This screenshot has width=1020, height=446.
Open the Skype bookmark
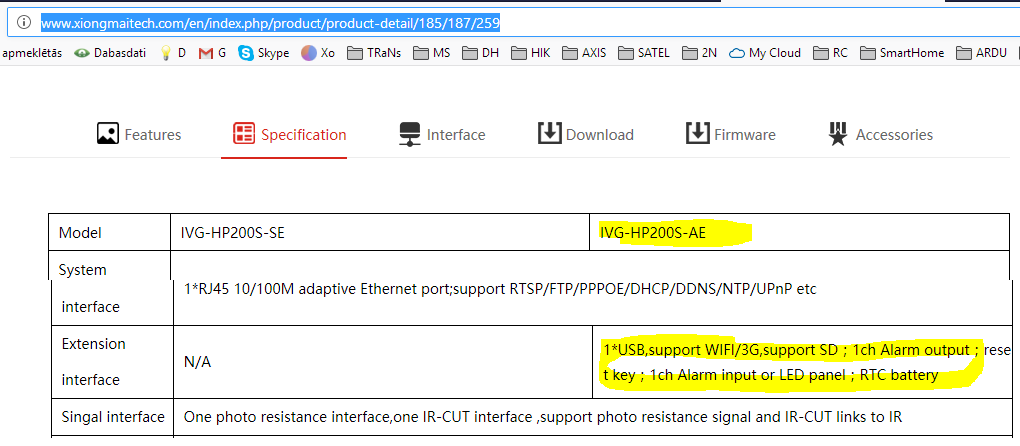263,53
